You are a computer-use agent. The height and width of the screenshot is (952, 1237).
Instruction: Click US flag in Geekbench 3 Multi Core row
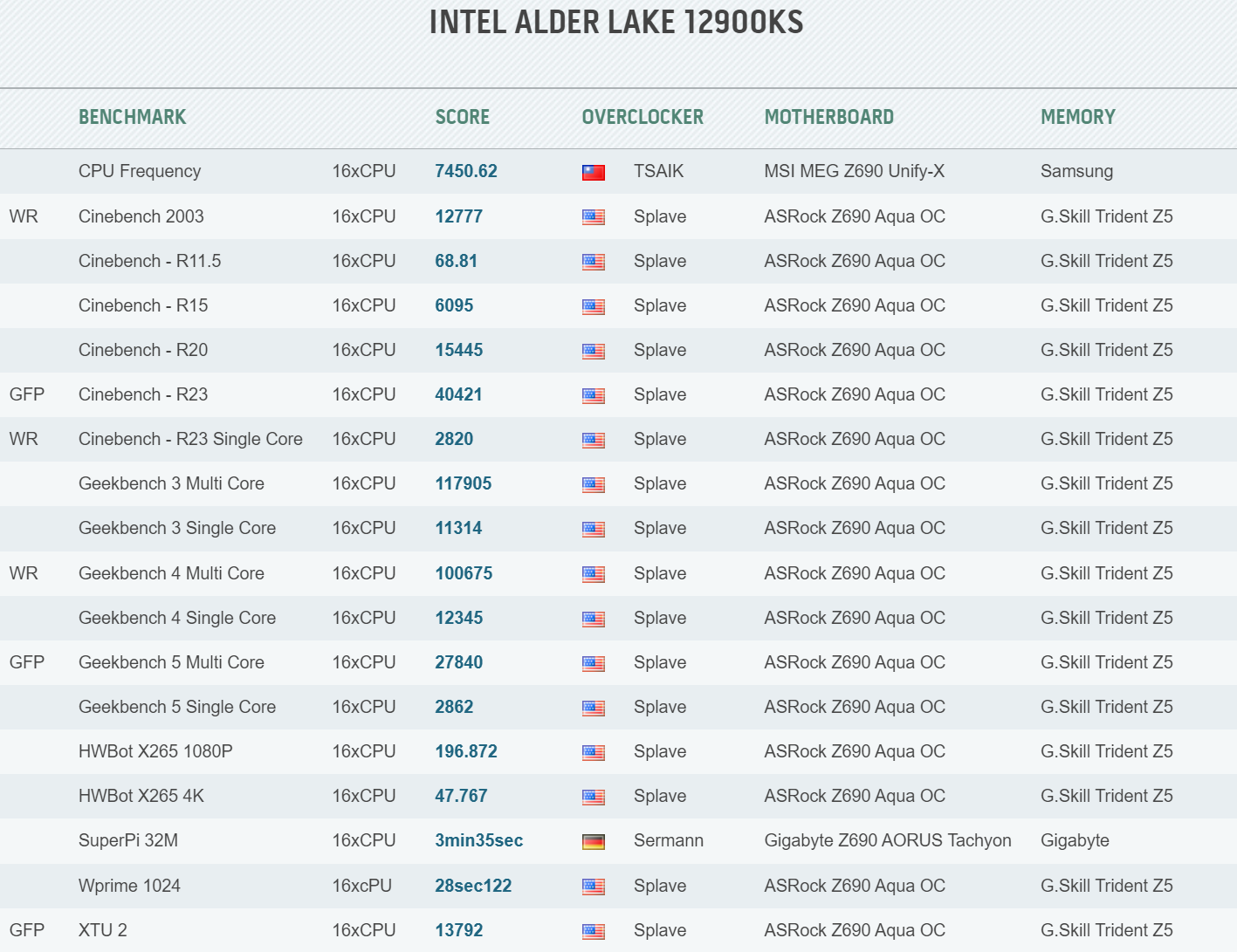(x=594, y=484)
